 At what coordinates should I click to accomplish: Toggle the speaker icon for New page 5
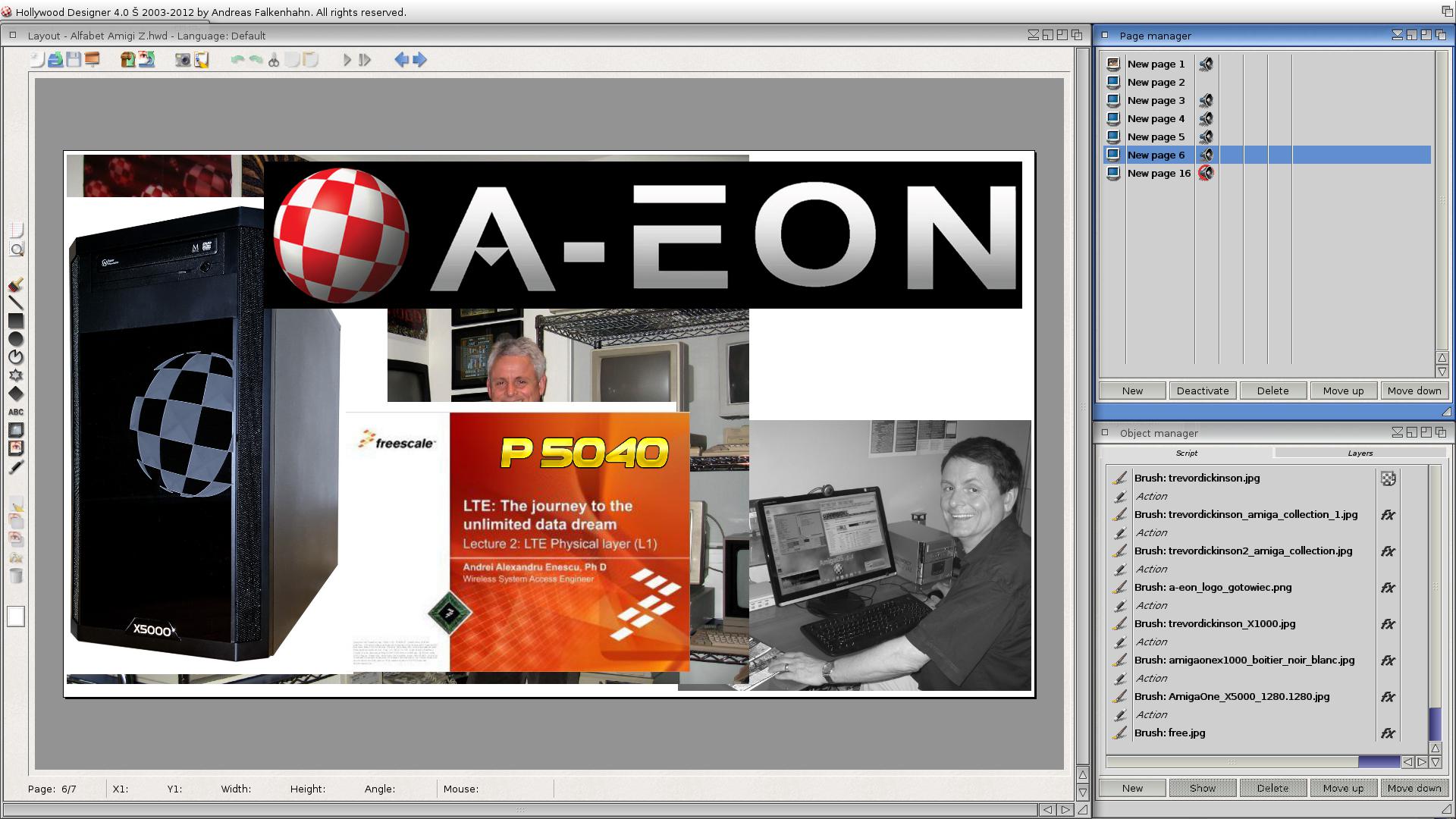1206,137
